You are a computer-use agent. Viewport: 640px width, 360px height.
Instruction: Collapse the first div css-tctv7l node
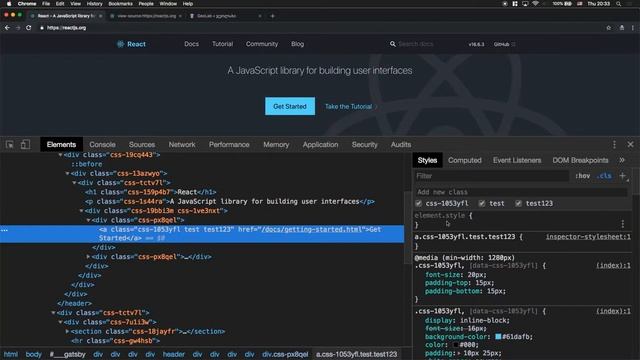pyautogui.click(x=74, y=183)
